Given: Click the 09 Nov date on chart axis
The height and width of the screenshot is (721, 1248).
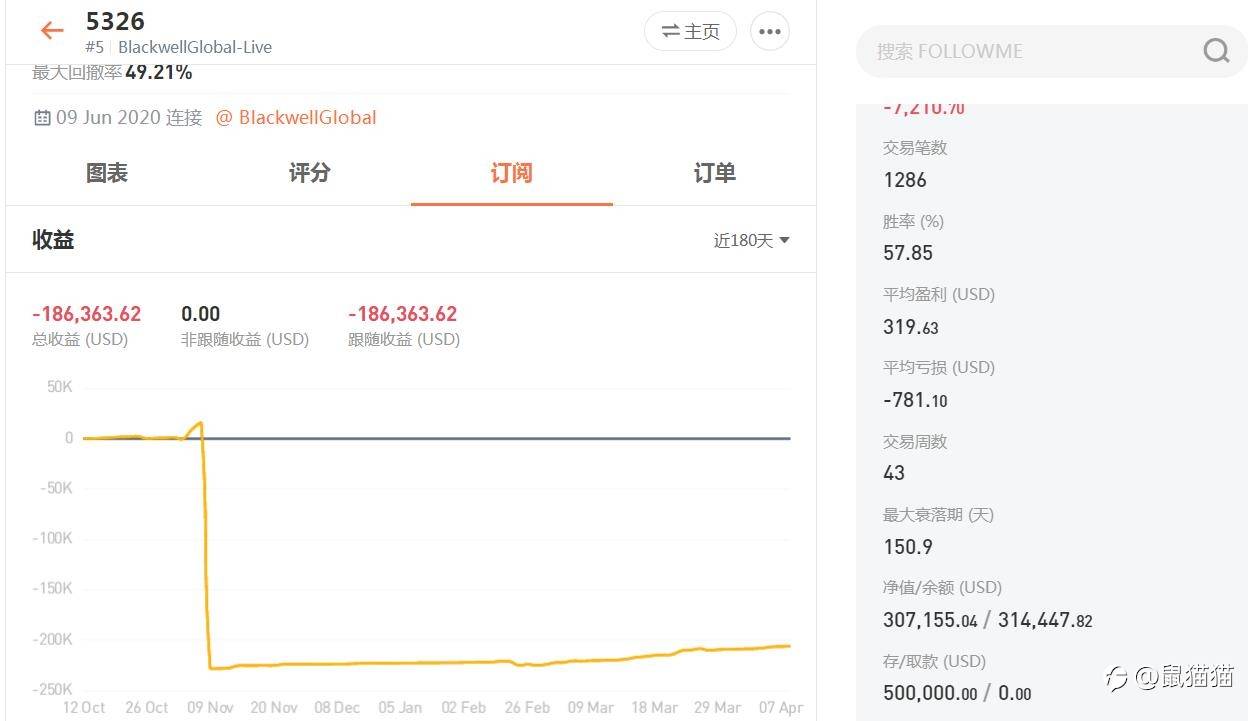Looking at the screenshot, I should coord(210,707).
